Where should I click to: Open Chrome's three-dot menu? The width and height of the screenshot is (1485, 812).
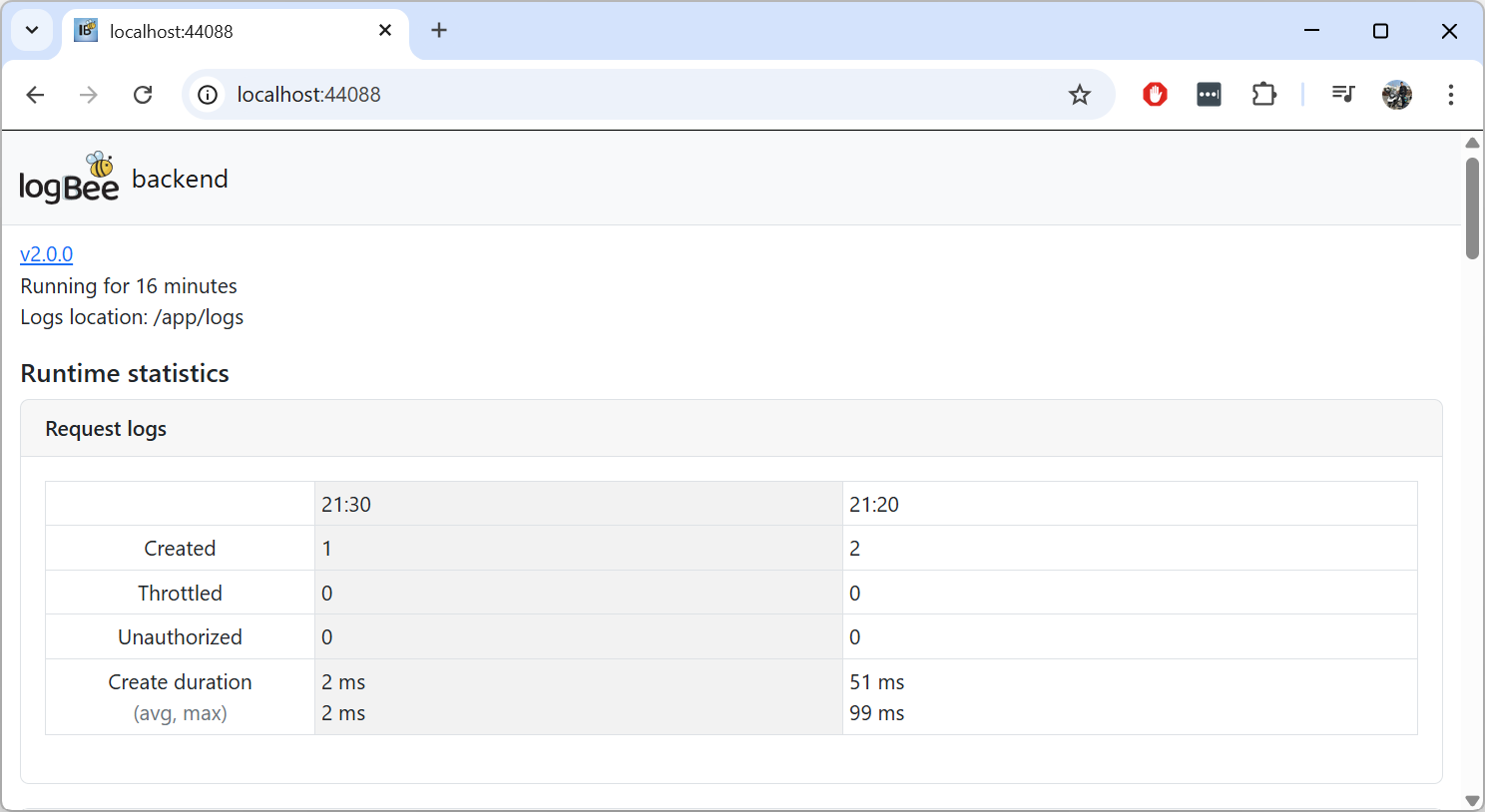pos(1450,95)
